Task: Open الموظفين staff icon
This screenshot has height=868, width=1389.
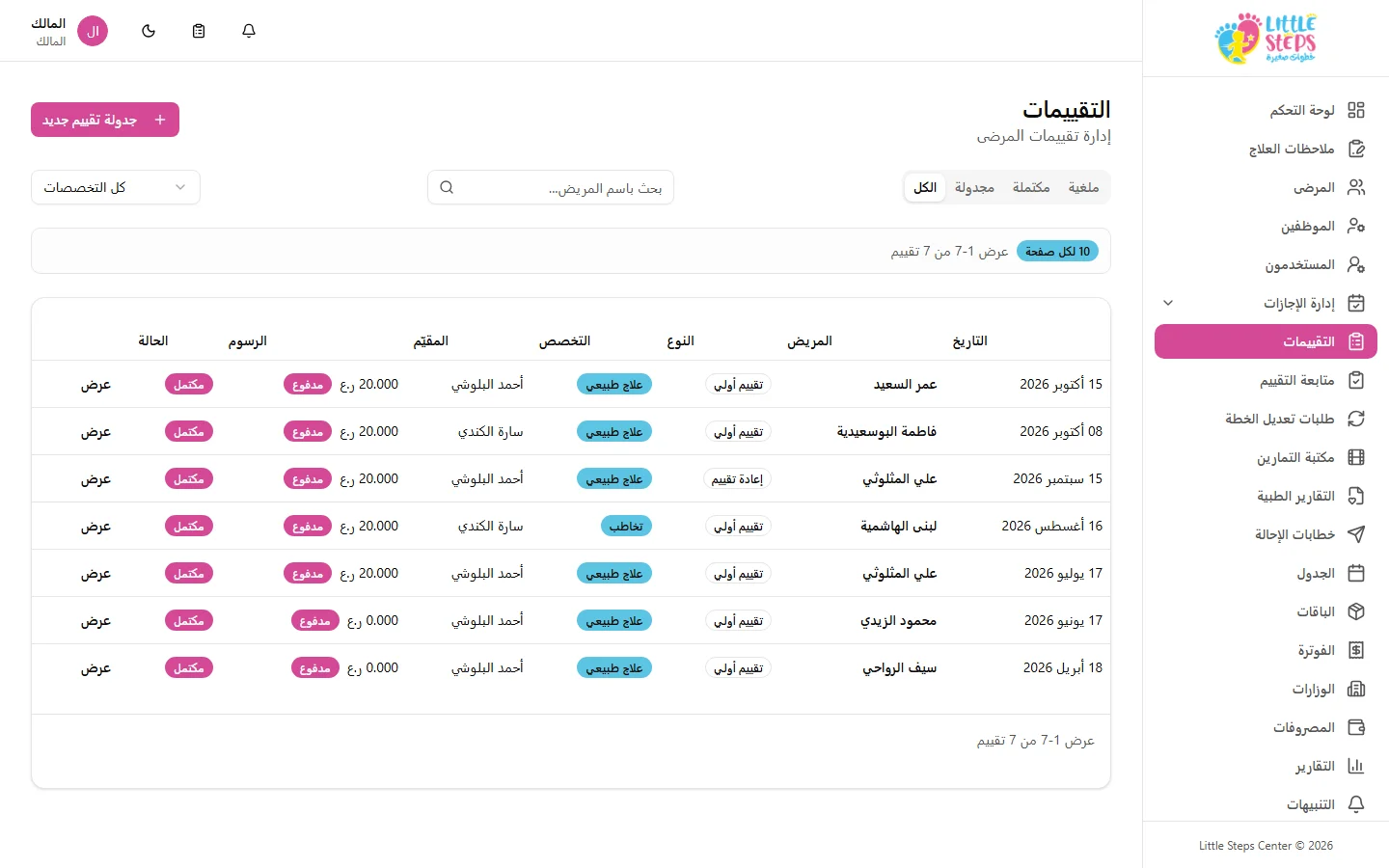Action: click(x=1356, y=226)
